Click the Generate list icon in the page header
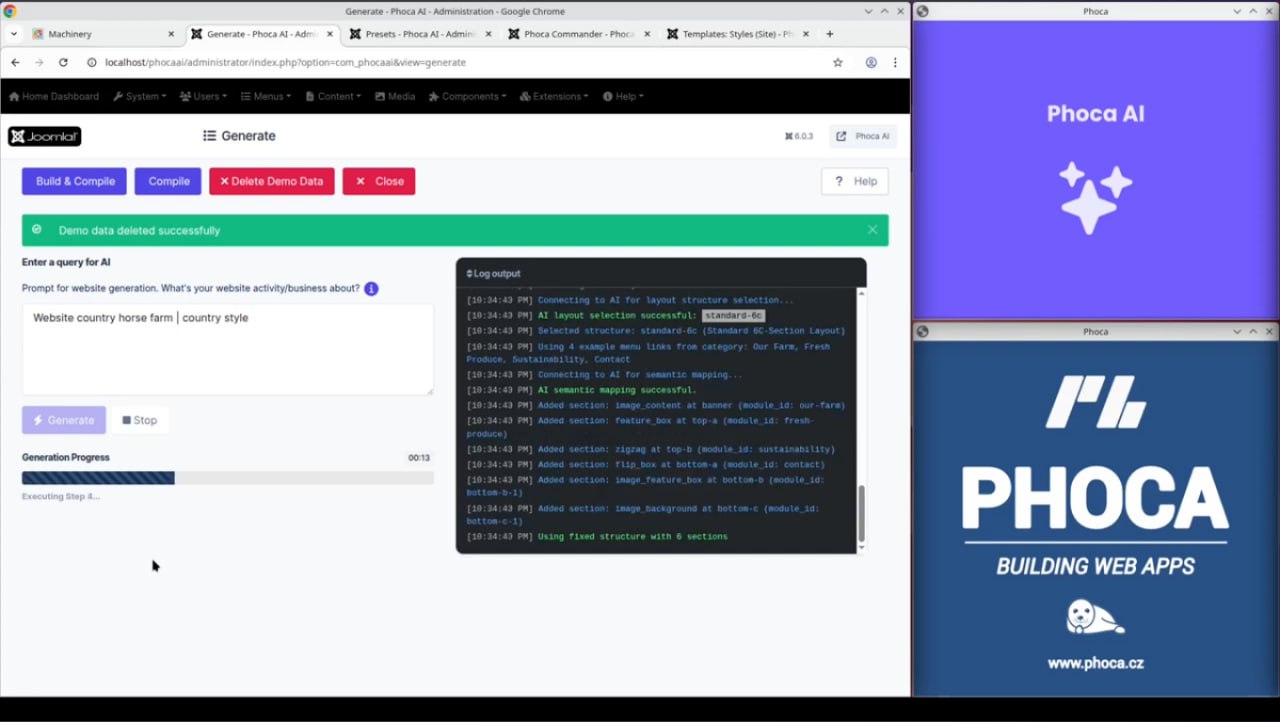 (208, 136)
